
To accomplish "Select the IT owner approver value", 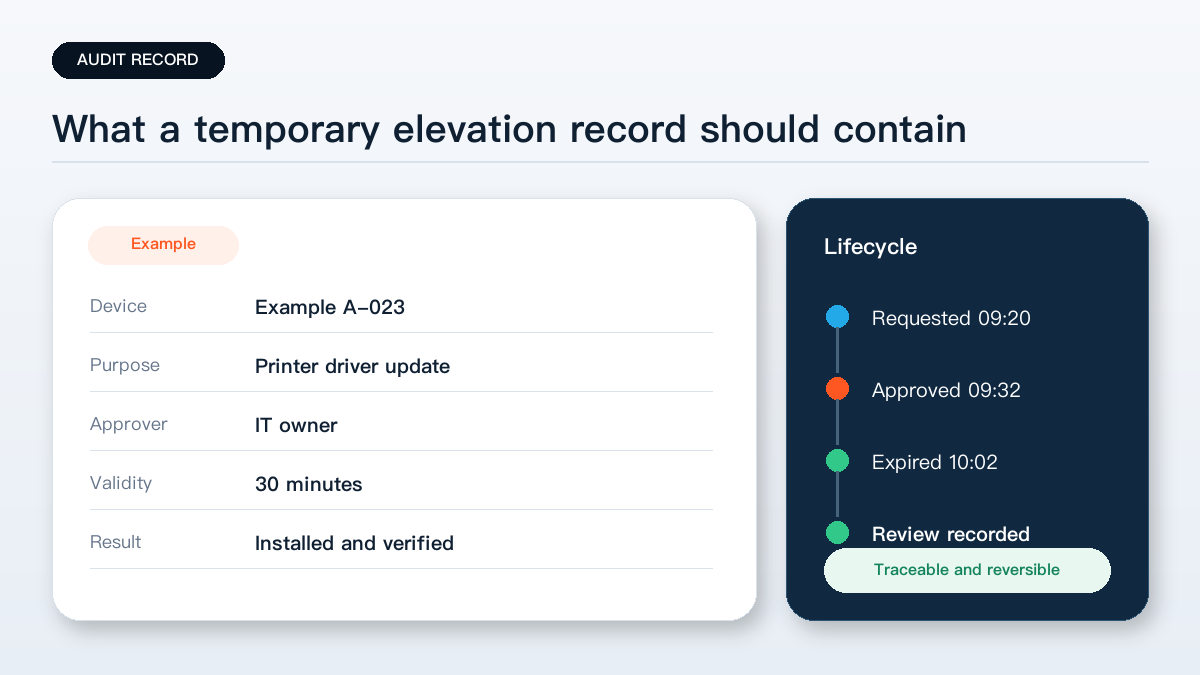I will [296, 425].
